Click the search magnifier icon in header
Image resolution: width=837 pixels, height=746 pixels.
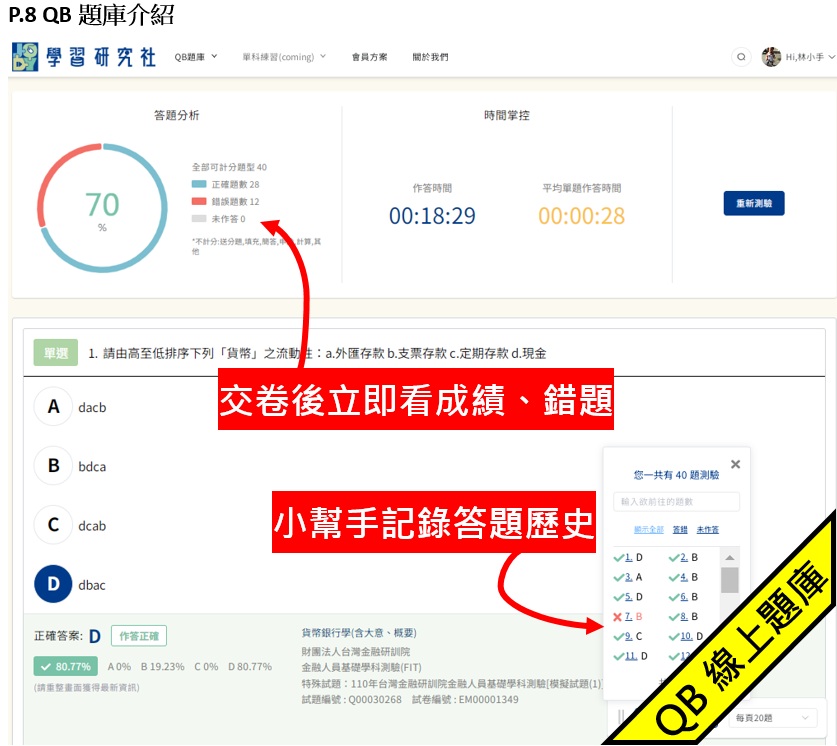point(741,57)
